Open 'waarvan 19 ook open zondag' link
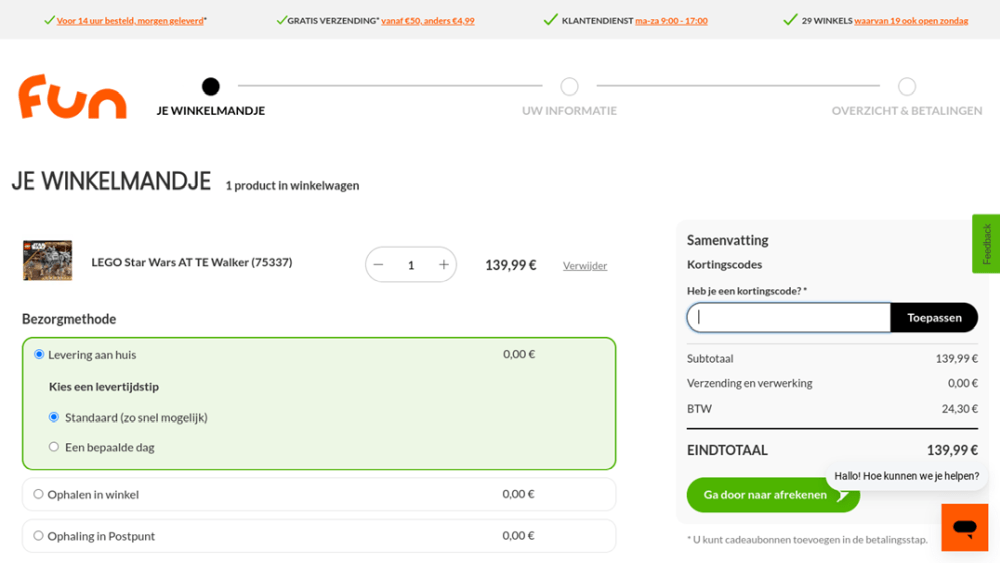The width and height of the screenshot is (1000, 563). click(x=910, y=21)
